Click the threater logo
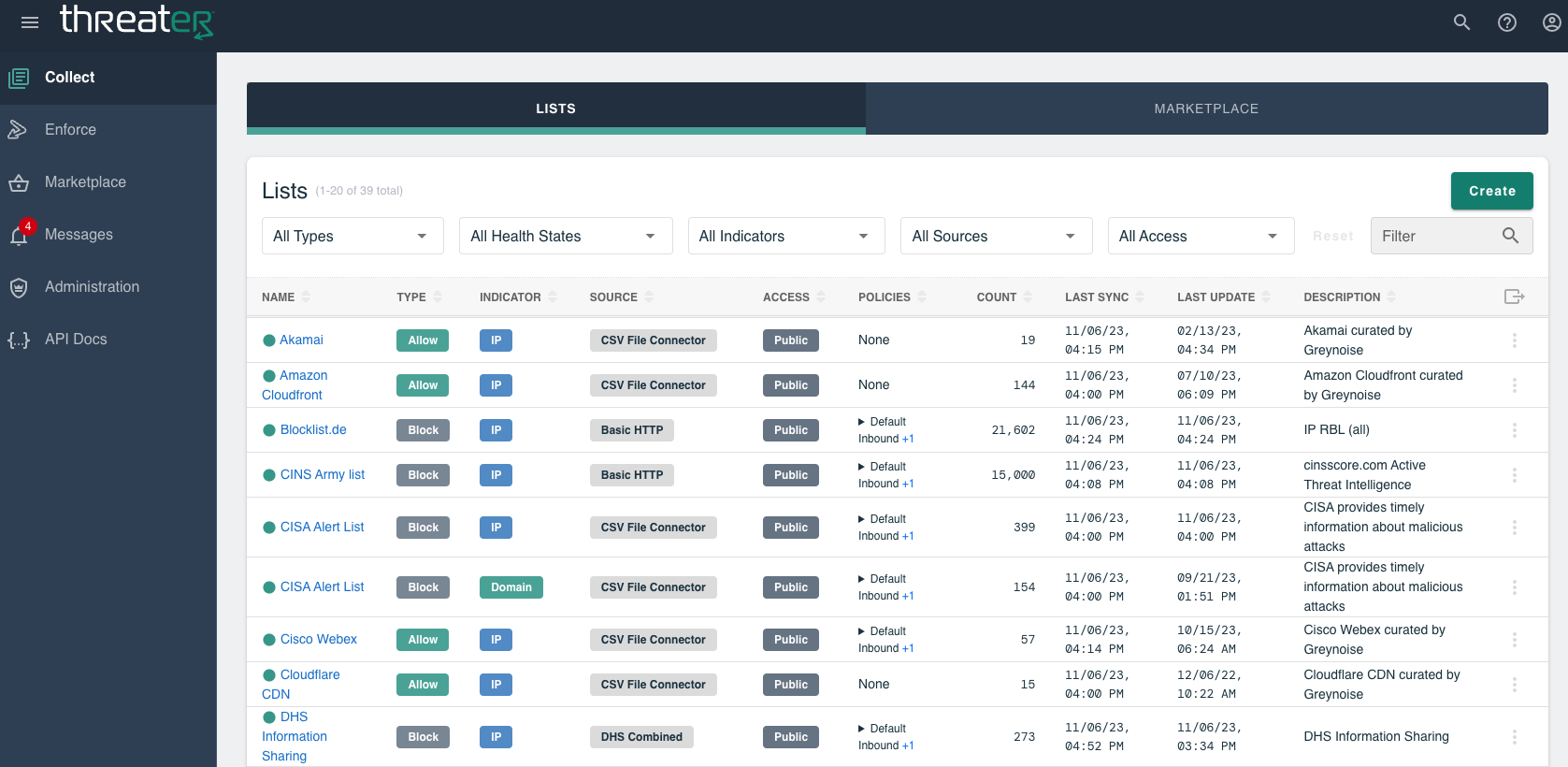 137,21
